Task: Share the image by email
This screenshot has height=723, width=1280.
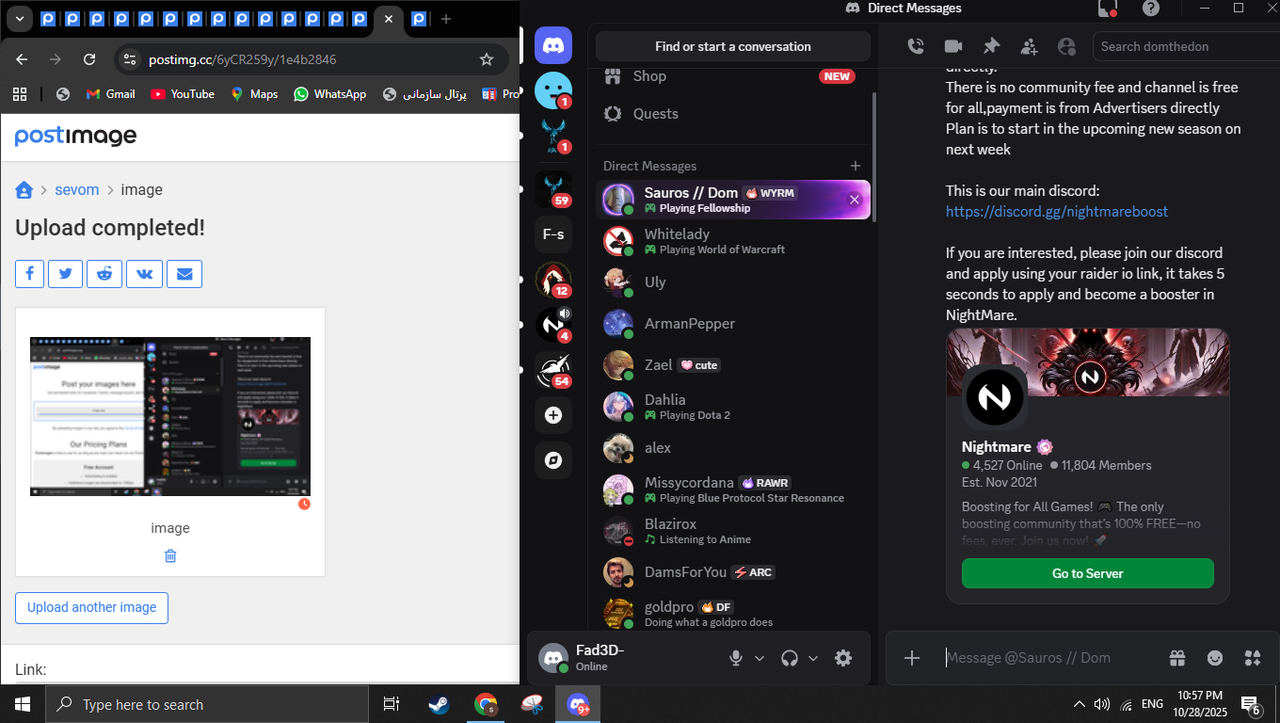Action: pyautogui.click(x=184, y=273)
